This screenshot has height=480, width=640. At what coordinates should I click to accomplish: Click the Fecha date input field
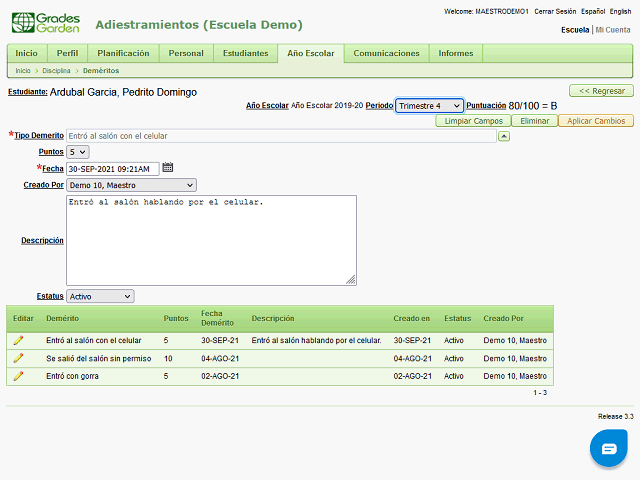point(112,168)
